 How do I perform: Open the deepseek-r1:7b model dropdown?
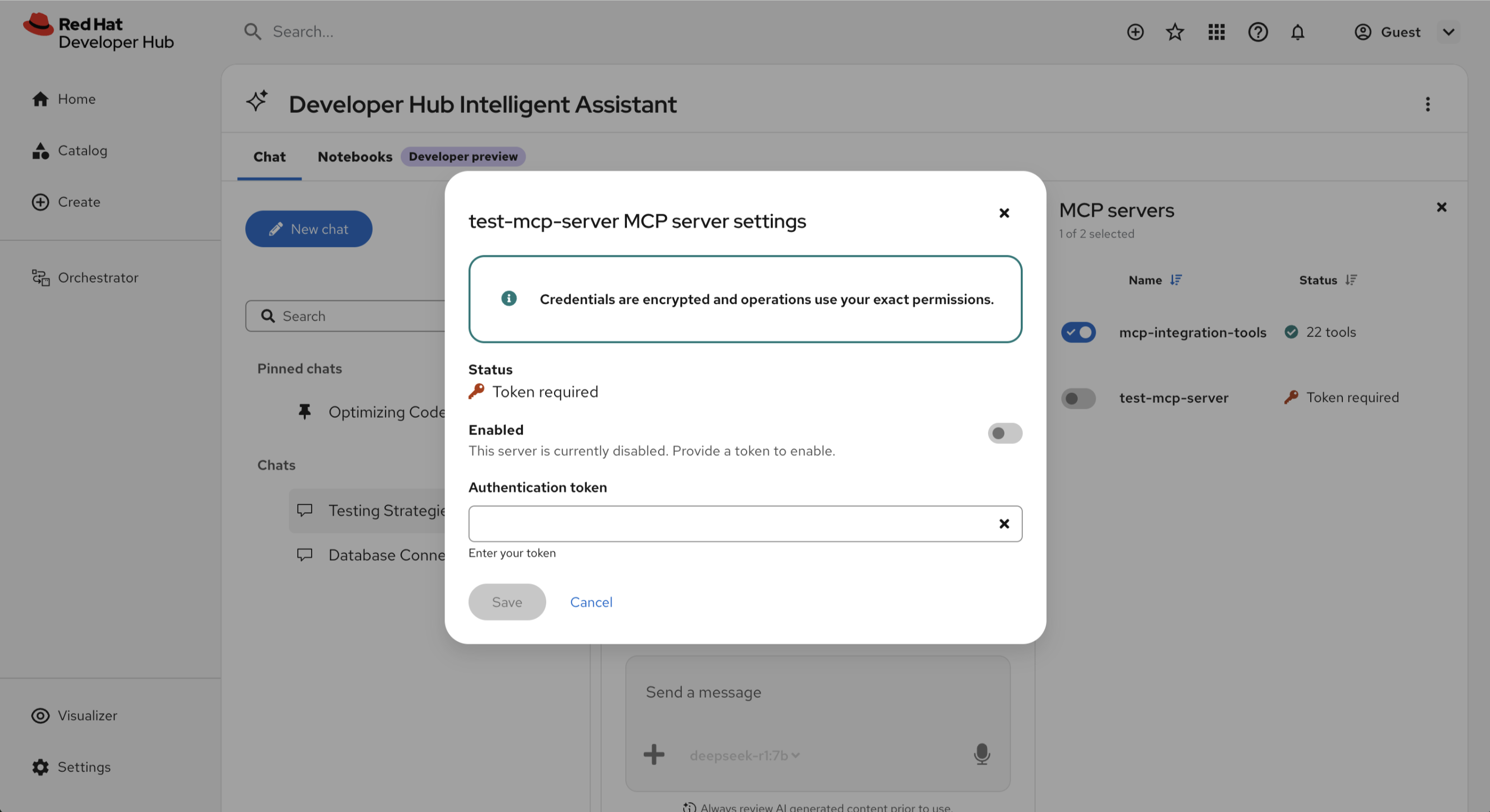point(744,756)
